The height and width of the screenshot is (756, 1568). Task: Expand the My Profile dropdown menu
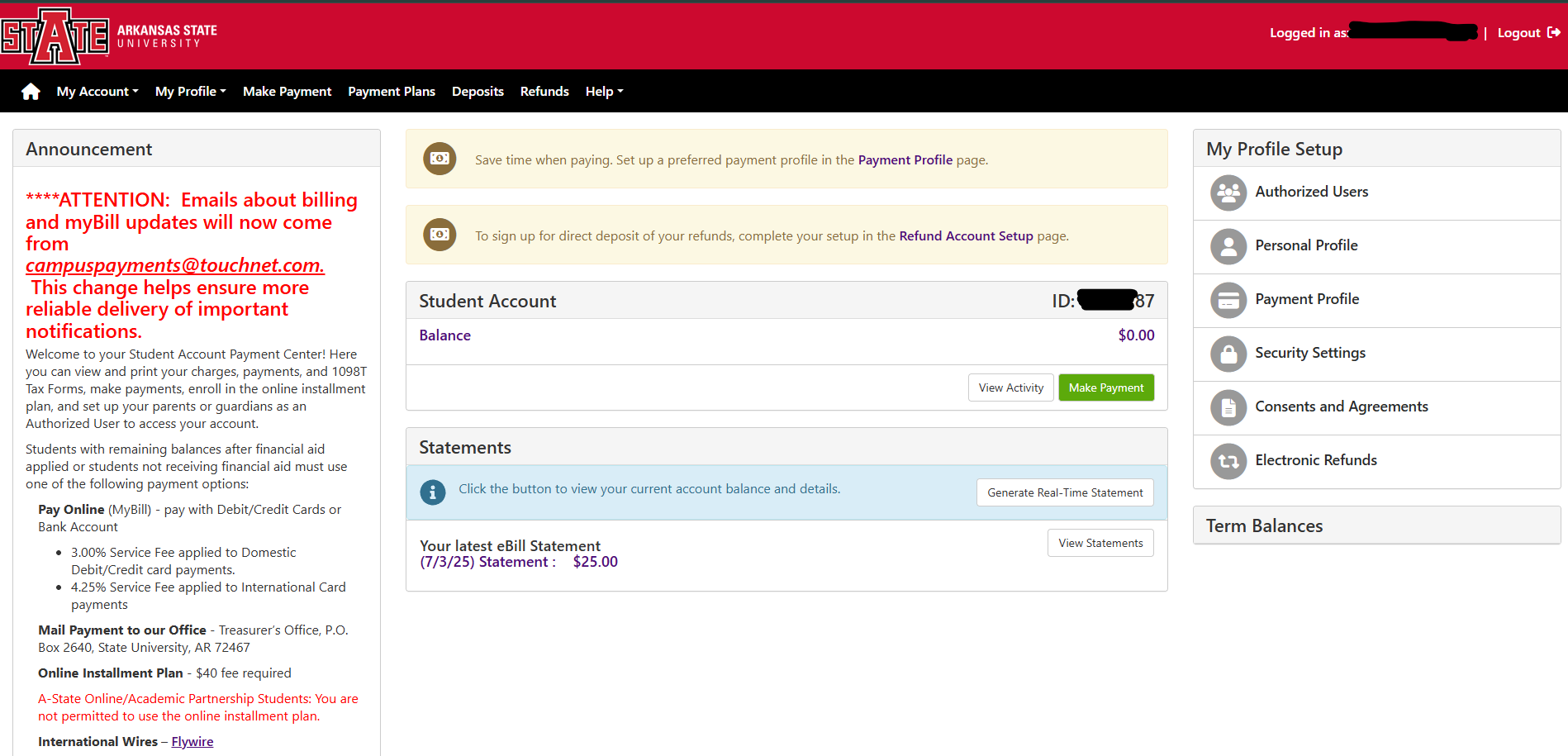pos(191,92)
